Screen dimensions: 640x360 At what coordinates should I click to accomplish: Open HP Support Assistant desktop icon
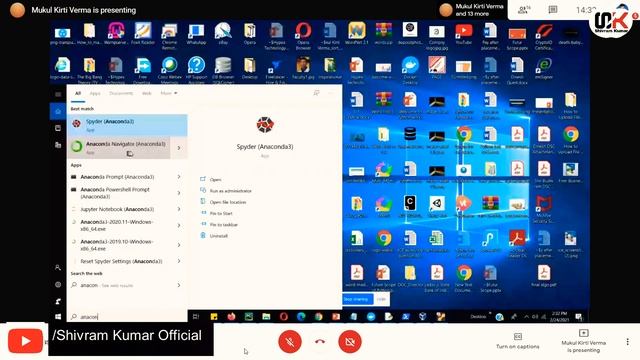coord(196,70)
